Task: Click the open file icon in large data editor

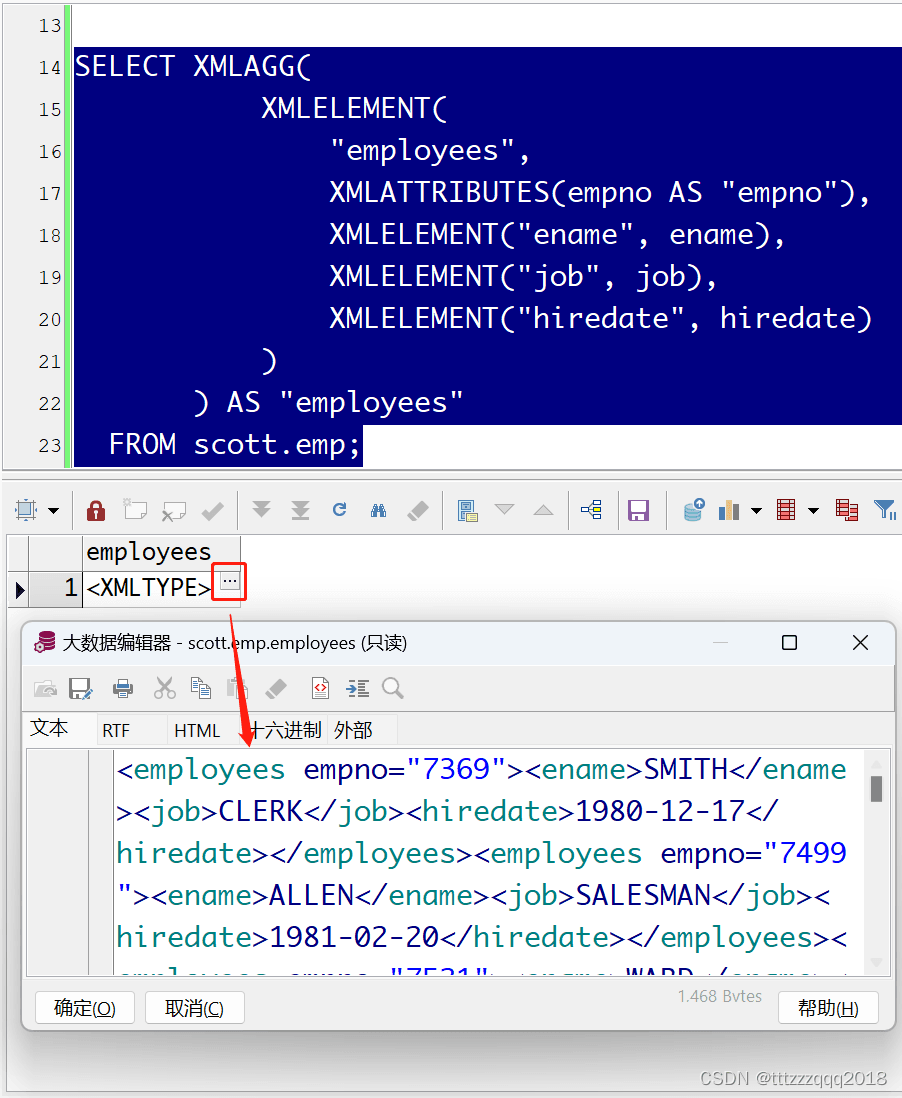Action: [46, 688]
